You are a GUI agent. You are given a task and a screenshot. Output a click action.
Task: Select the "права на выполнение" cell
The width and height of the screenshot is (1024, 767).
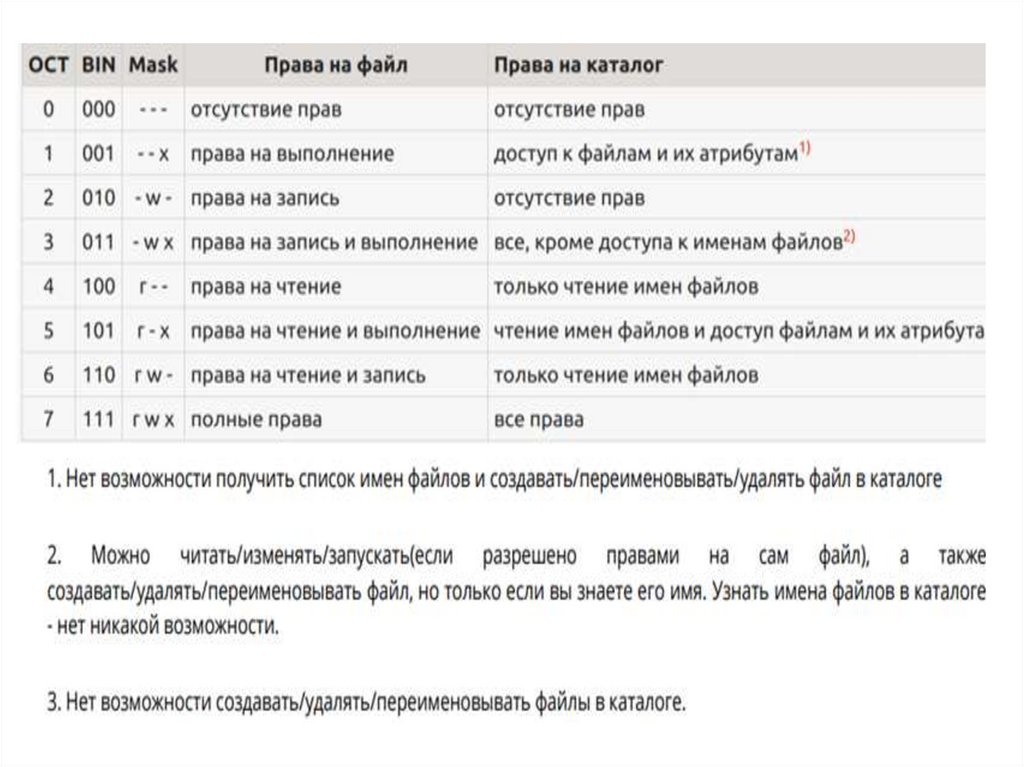coord(292,154)
